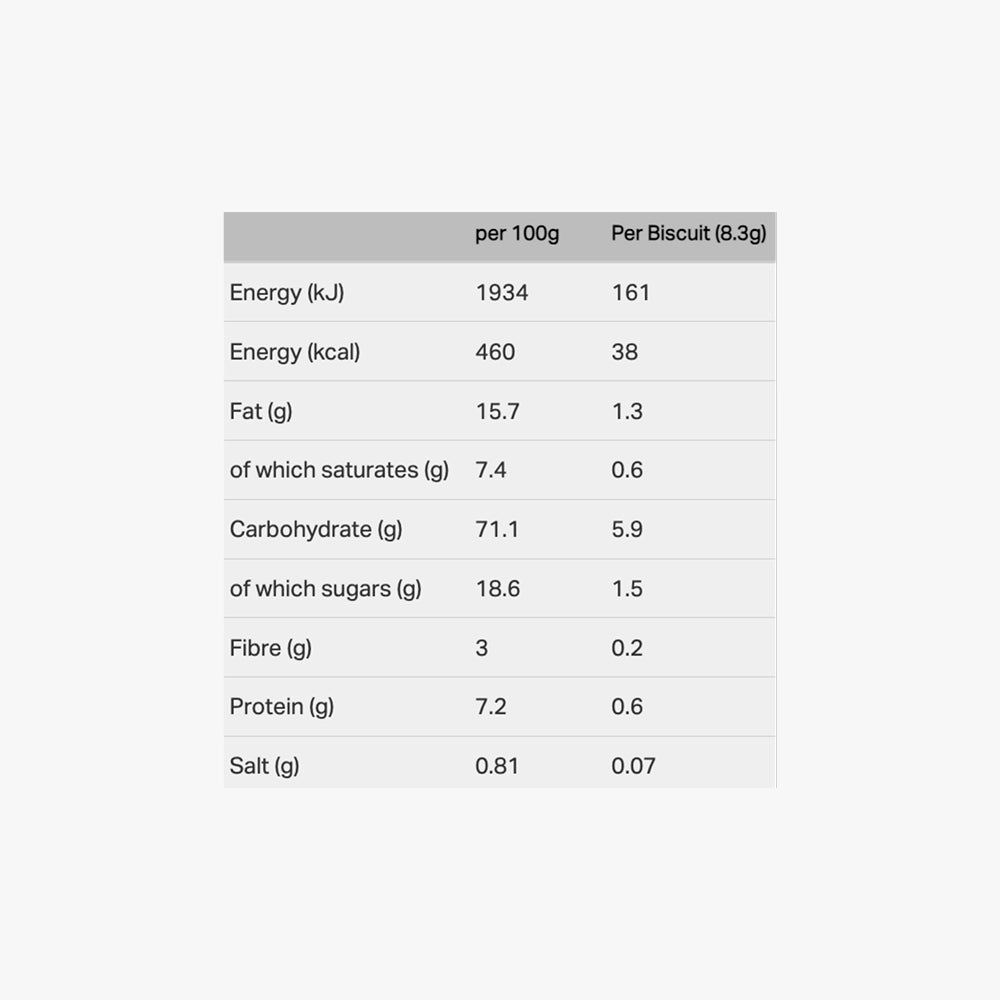Click the 161 kJ per biscuit value
The height and width of the screenshot is (1000, 1000).
(x=630, y=293)
